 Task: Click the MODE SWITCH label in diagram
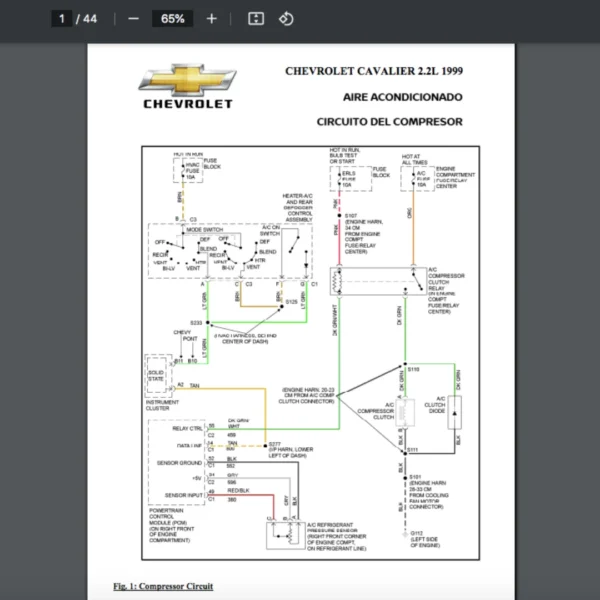click(205, 230)
